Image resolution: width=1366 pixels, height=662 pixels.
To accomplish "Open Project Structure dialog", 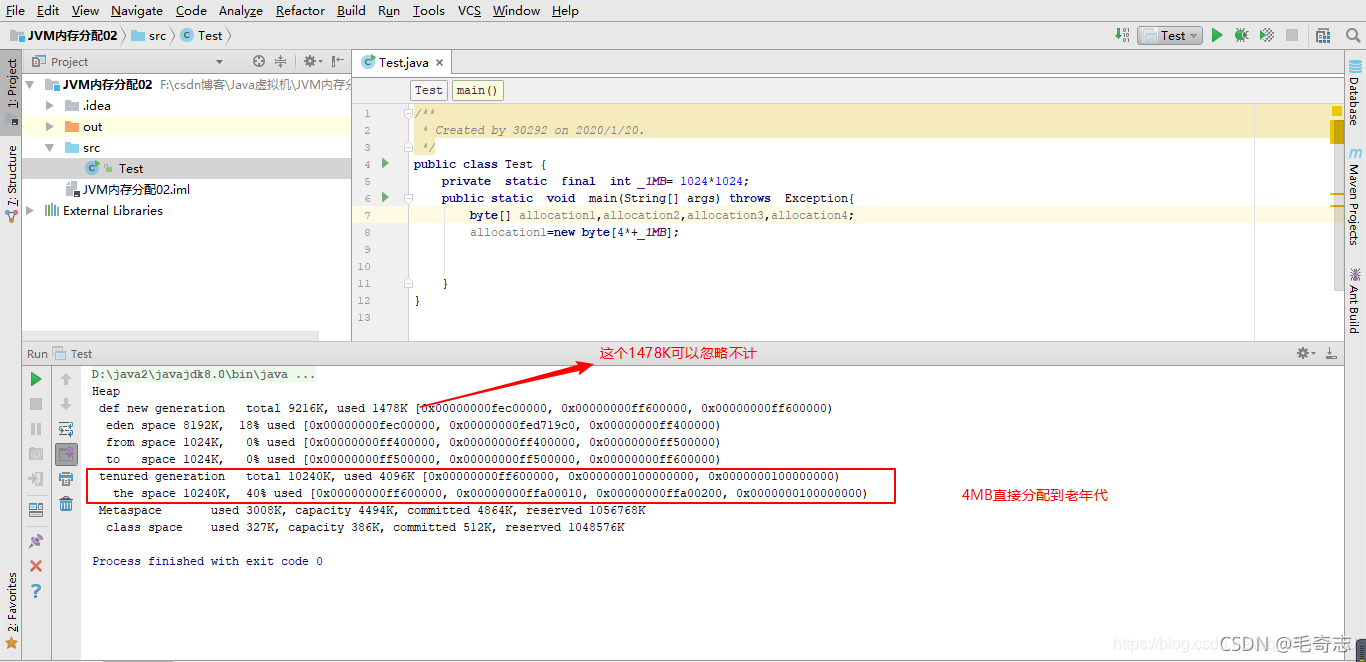I will [1323, 35].
